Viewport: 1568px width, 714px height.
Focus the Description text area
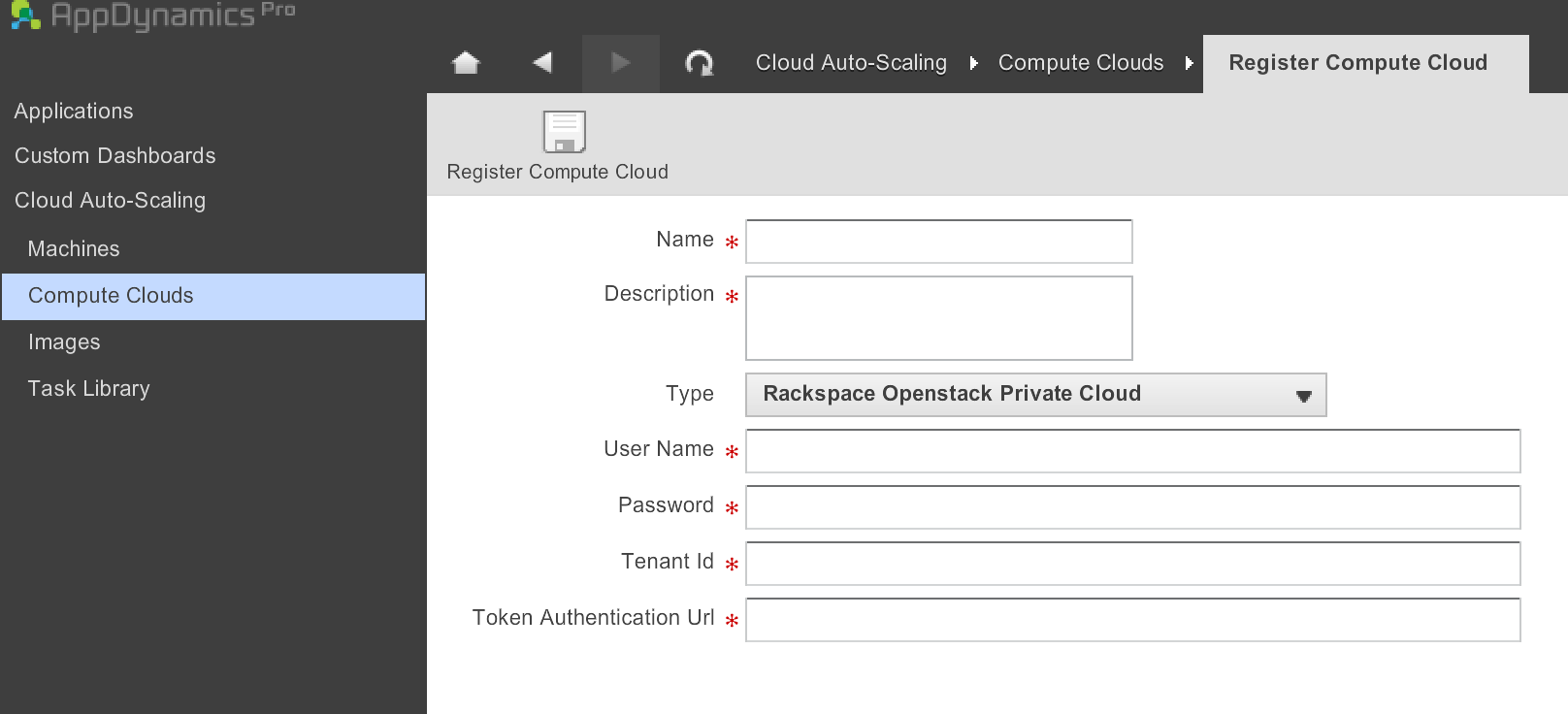(x=938, y=318)
